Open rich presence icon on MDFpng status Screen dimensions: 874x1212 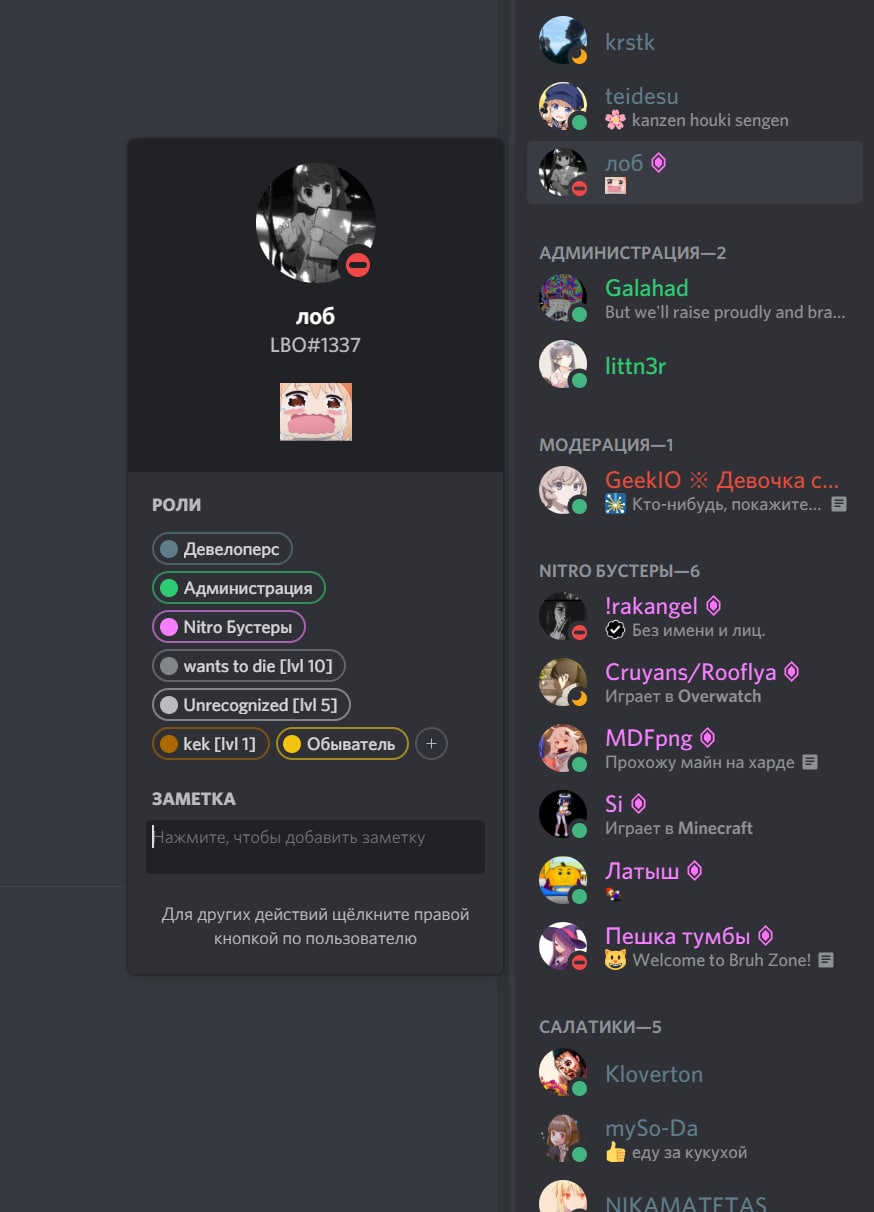(x=810, y=762)
